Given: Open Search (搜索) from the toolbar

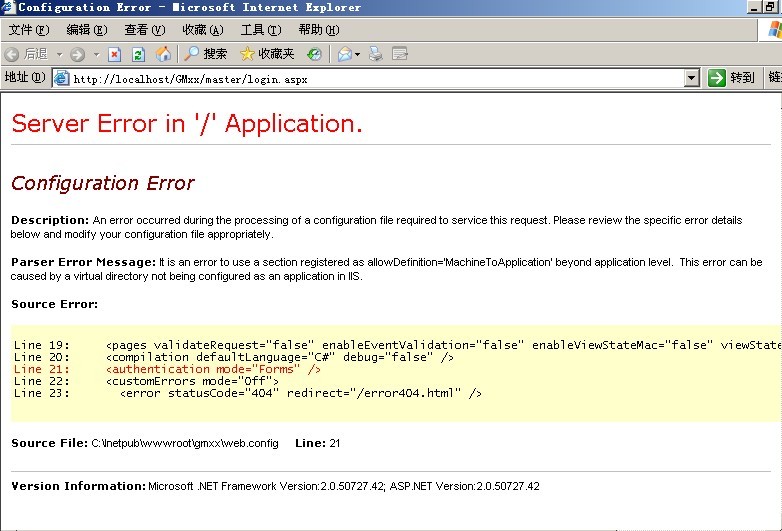Looking at the screenshot, I should coord(206,54).
